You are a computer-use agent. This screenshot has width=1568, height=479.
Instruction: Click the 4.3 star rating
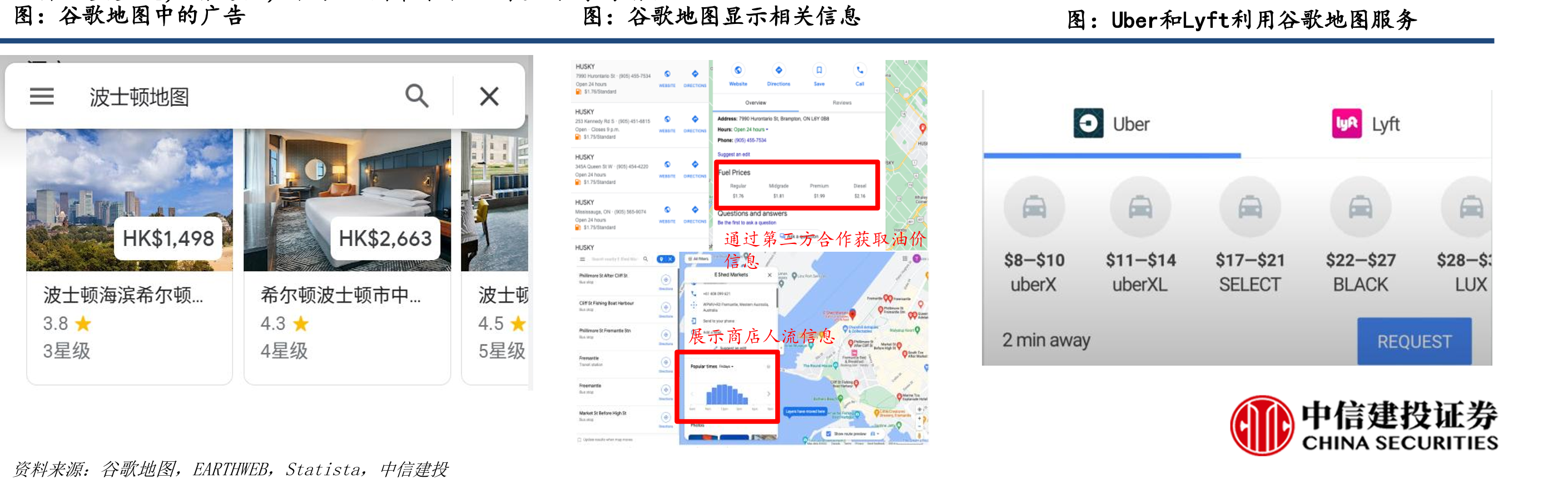pyautogui.click(x=284, y=323)
